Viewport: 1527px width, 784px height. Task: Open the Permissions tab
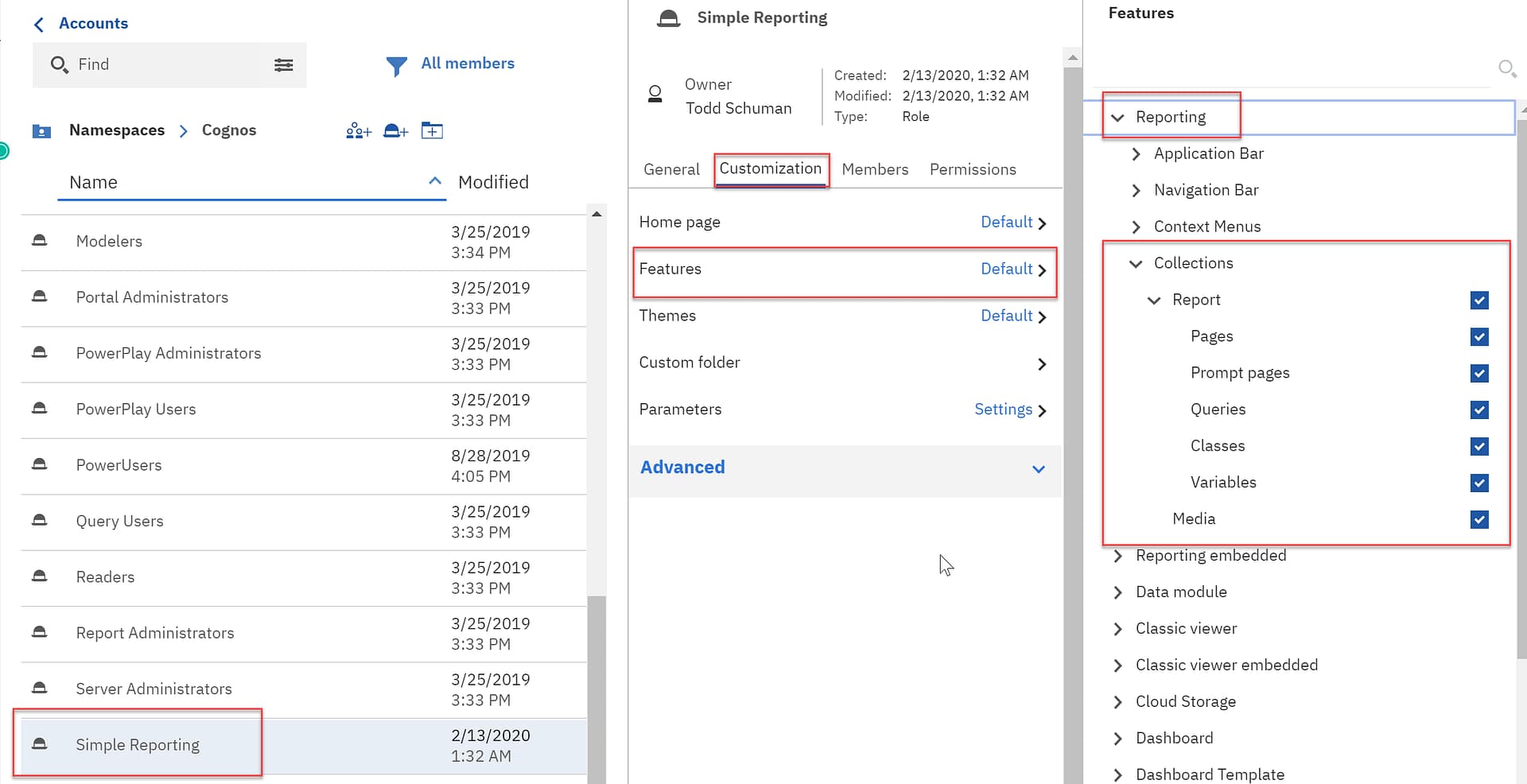pos(972,169)
